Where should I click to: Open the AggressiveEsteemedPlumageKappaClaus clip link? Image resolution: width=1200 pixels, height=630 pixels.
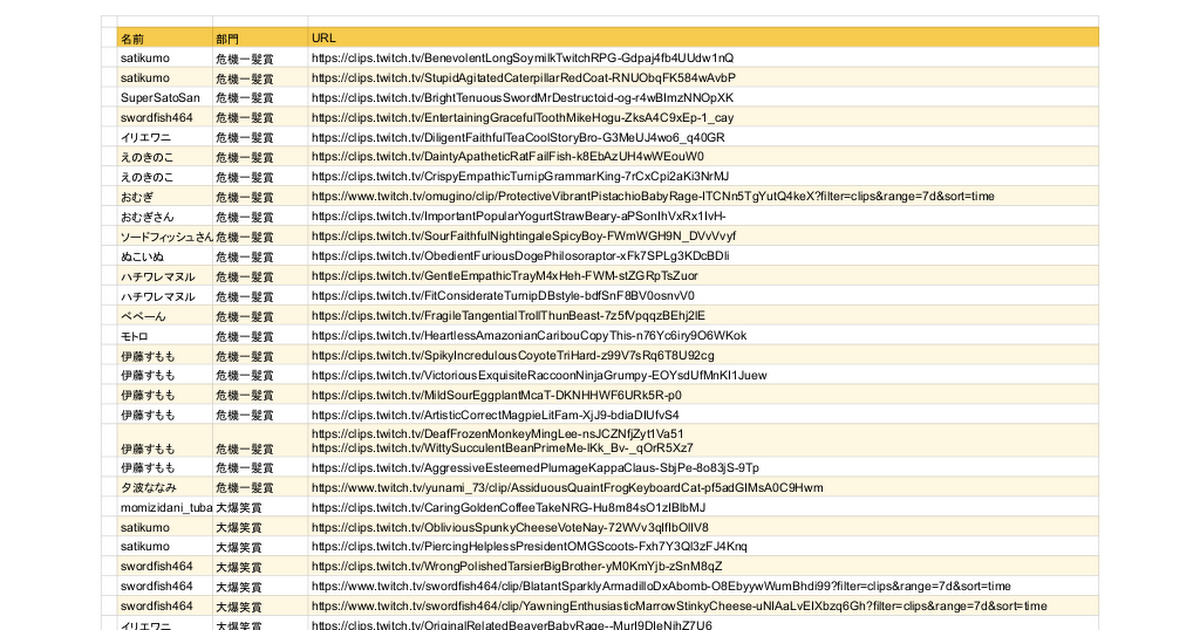point(535,468)
